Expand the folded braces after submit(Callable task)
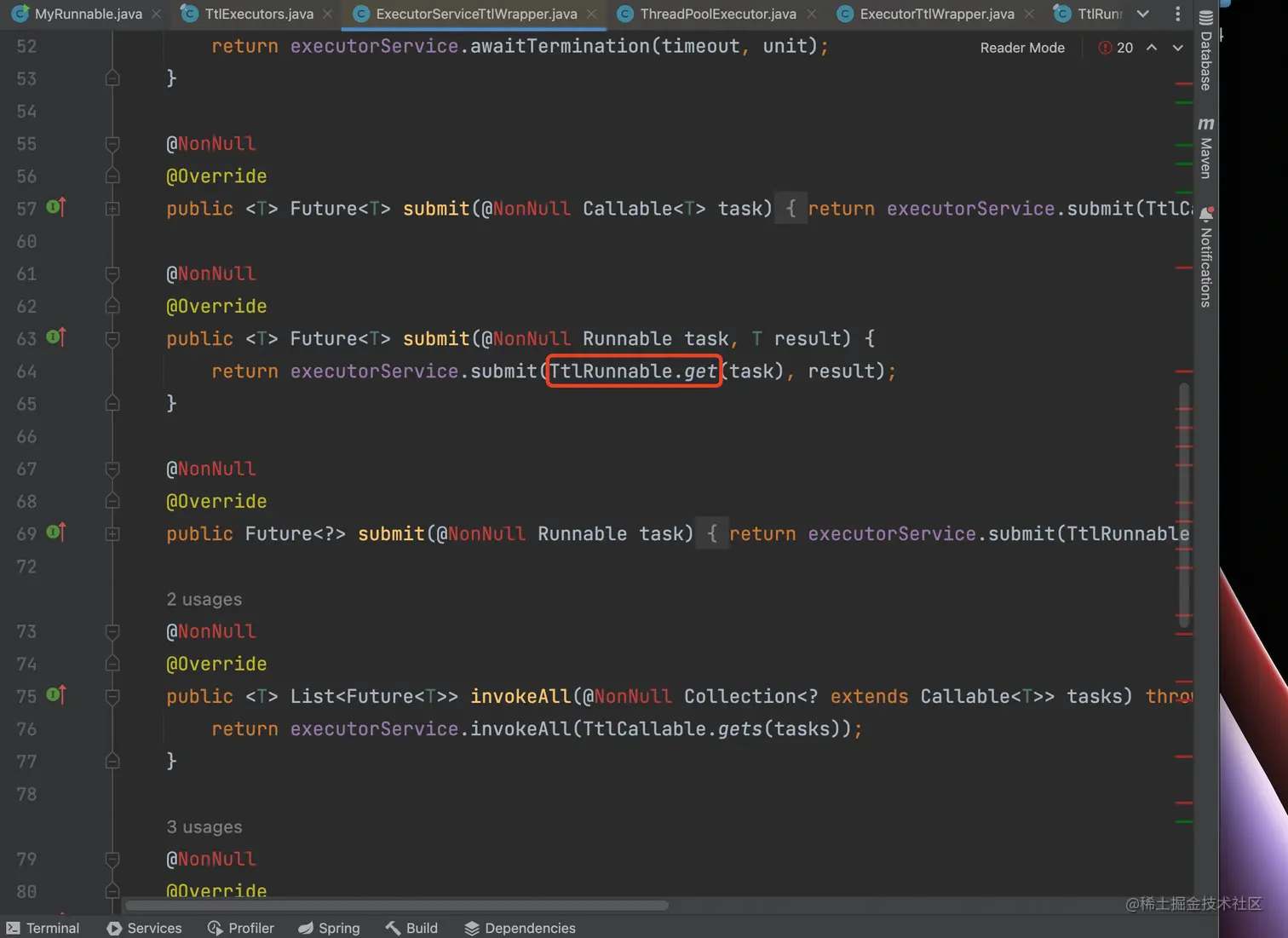Viewport: 1288px width, 938px height. coord(791,209)
